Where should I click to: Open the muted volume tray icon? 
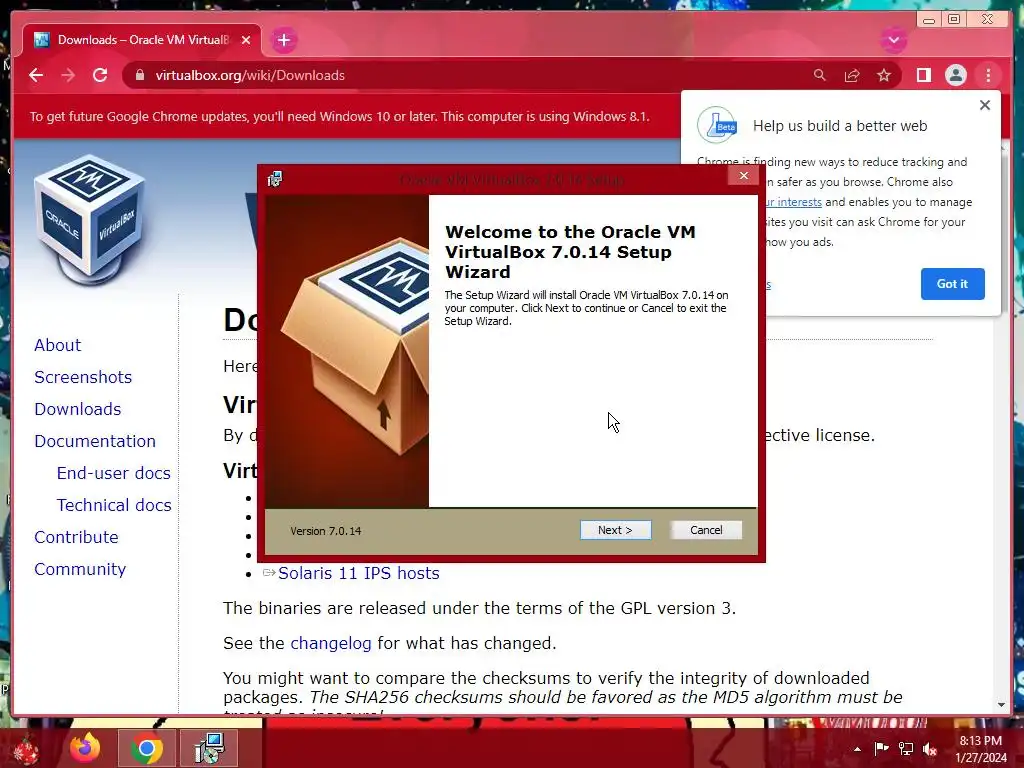click(930, 749)
